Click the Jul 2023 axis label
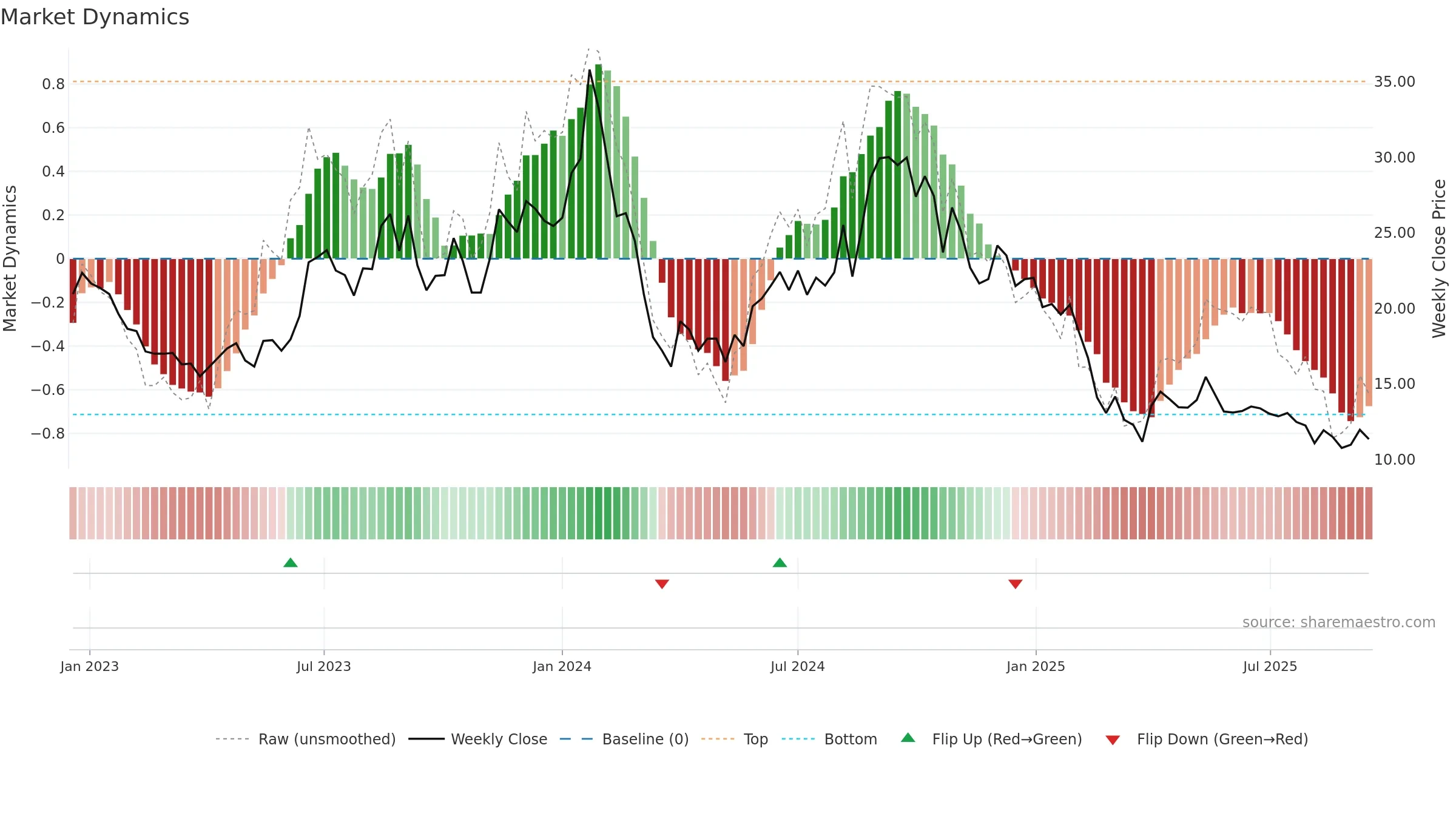This screenshot has width=1456, height=819. click(x=324, y=666)
